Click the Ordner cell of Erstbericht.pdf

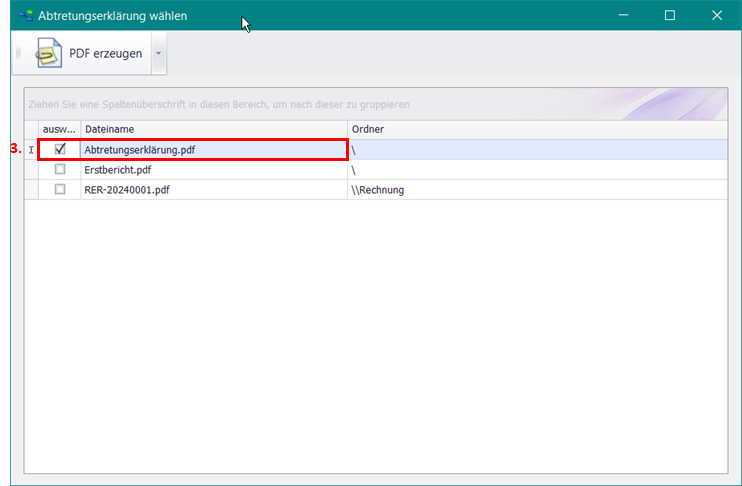coord(536,169)
